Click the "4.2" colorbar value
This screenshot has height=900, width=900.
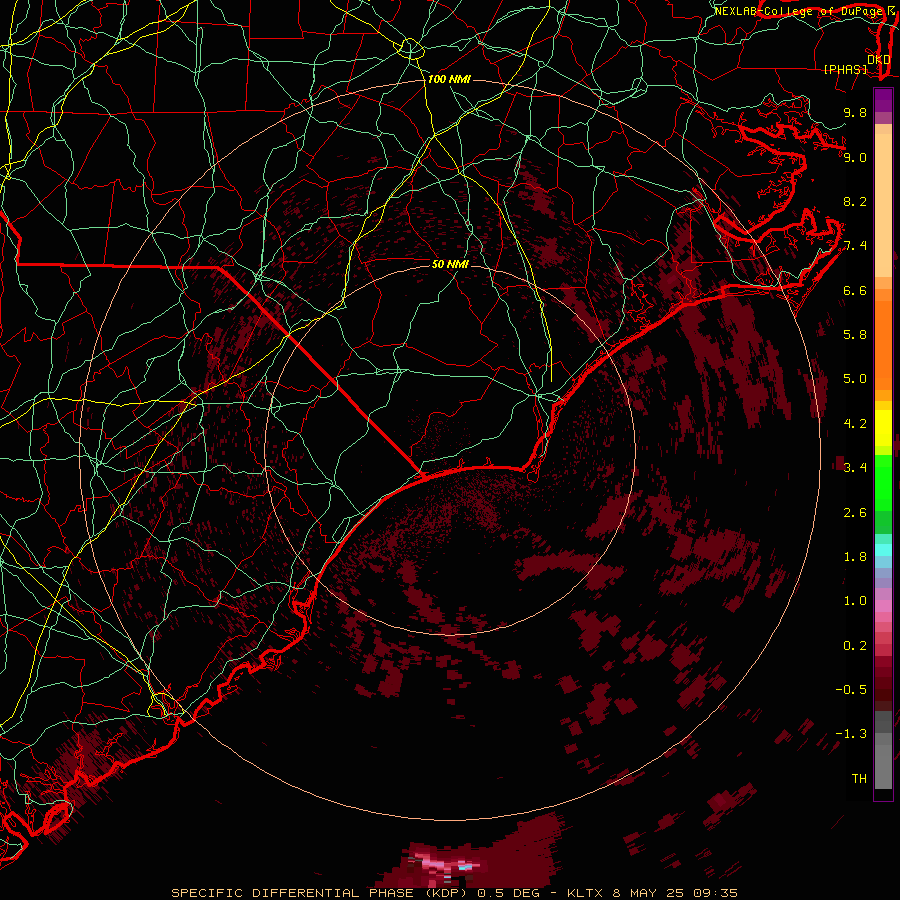[855, 424]
